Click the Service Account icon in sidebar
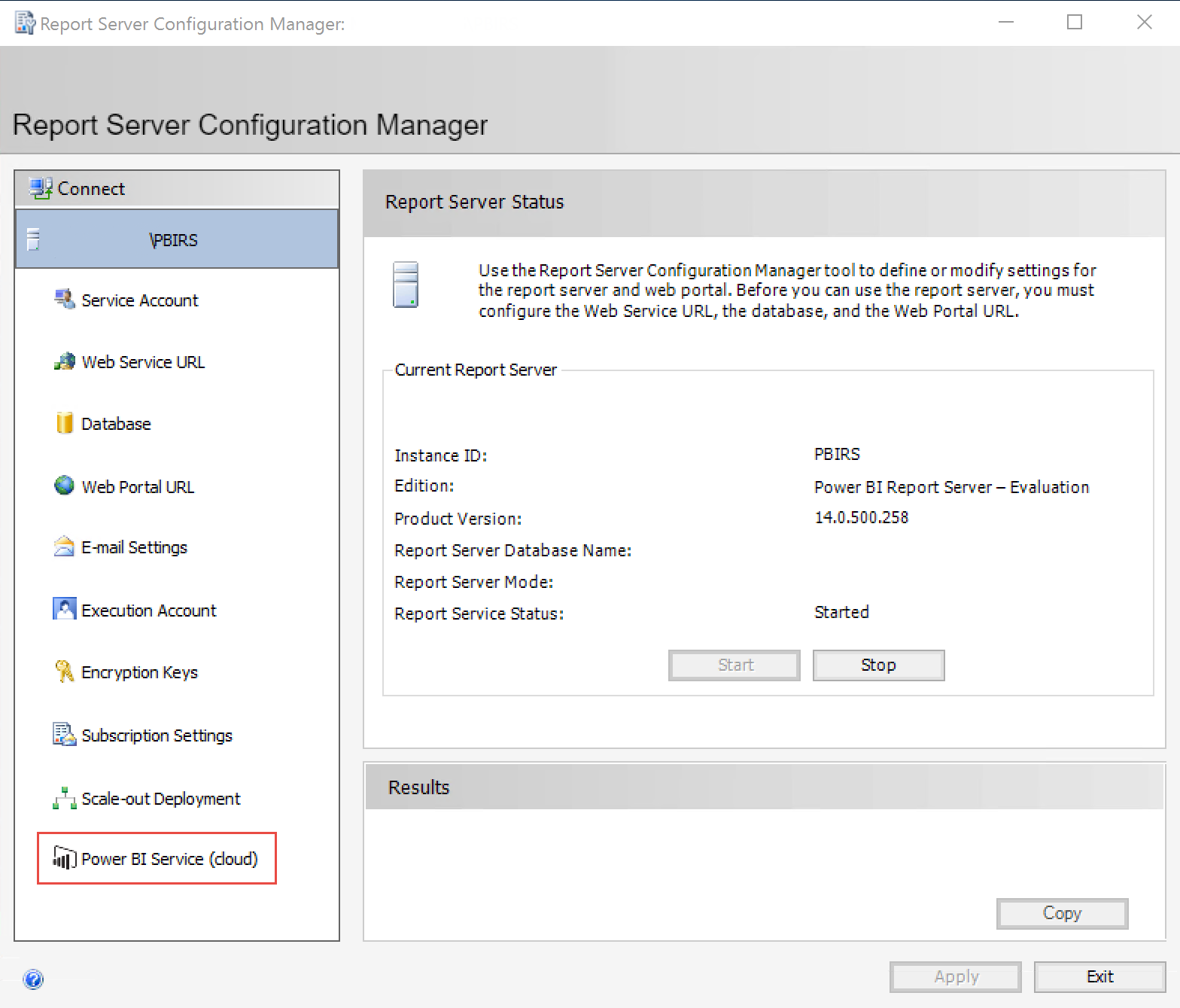 [x=65, y=300]
